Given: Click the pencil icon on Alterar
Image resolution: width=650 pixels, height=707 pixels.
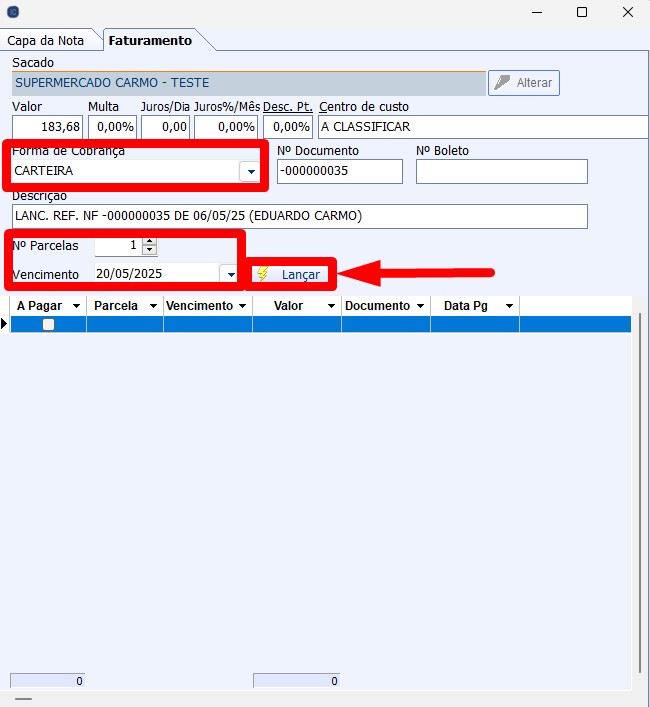Looking at the screenshot, I should click(x=502, y=83).
